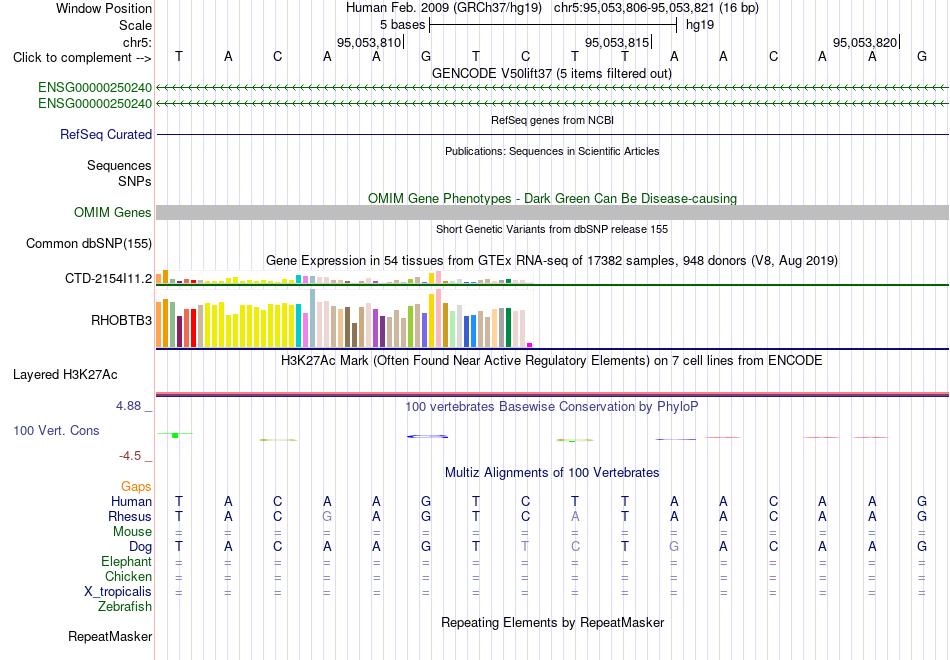The width and height of the screenshot is (950, 660).
Task: Click the gray OMIM Genes bar
Action: [552, 212]
